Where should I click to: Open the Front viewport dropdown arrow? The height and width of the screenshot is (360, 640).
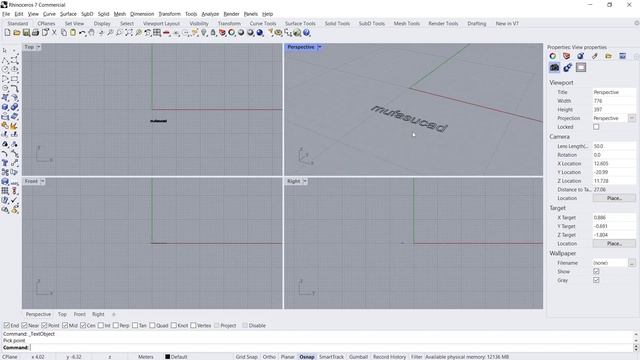tap(42, 181)
